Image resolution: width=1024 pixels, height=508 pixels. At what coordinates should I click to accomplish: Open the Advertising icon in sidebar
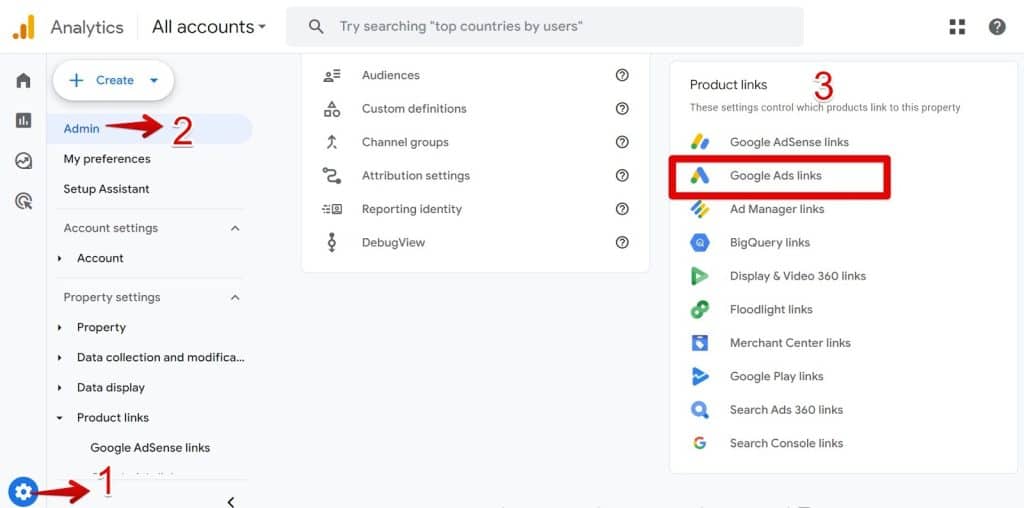tap(24, 201)
